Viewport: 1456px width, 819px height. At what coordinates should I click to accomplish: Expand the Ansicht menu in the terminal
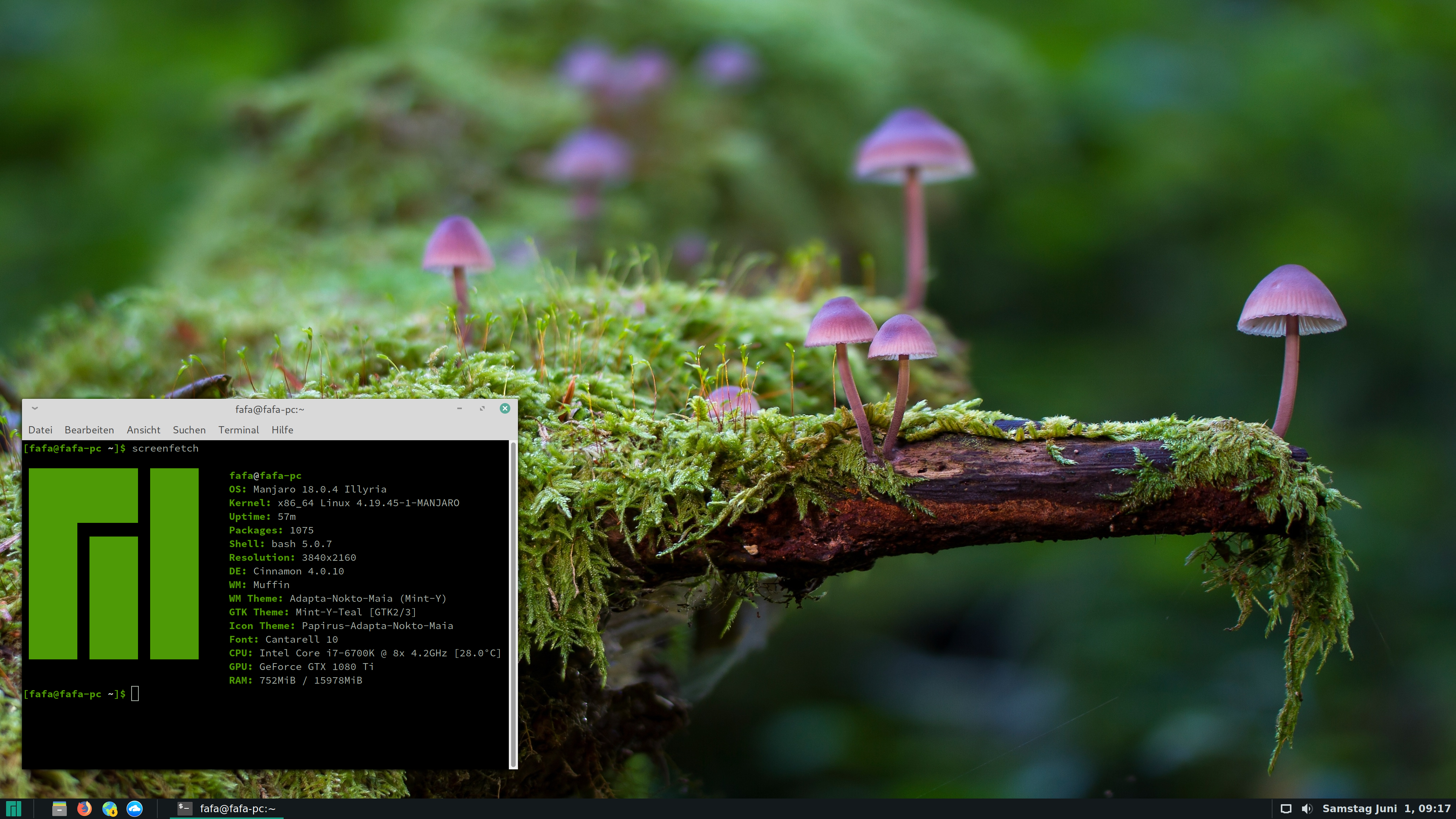pos(143,430)
